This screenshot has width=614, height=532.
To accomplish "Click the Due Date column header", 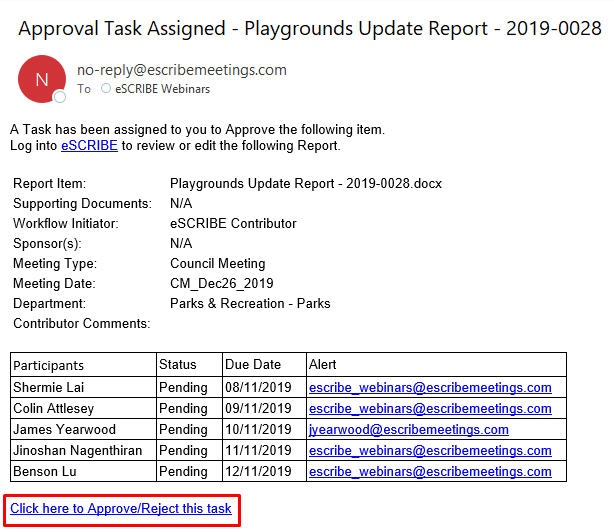I will pos(253,364).
